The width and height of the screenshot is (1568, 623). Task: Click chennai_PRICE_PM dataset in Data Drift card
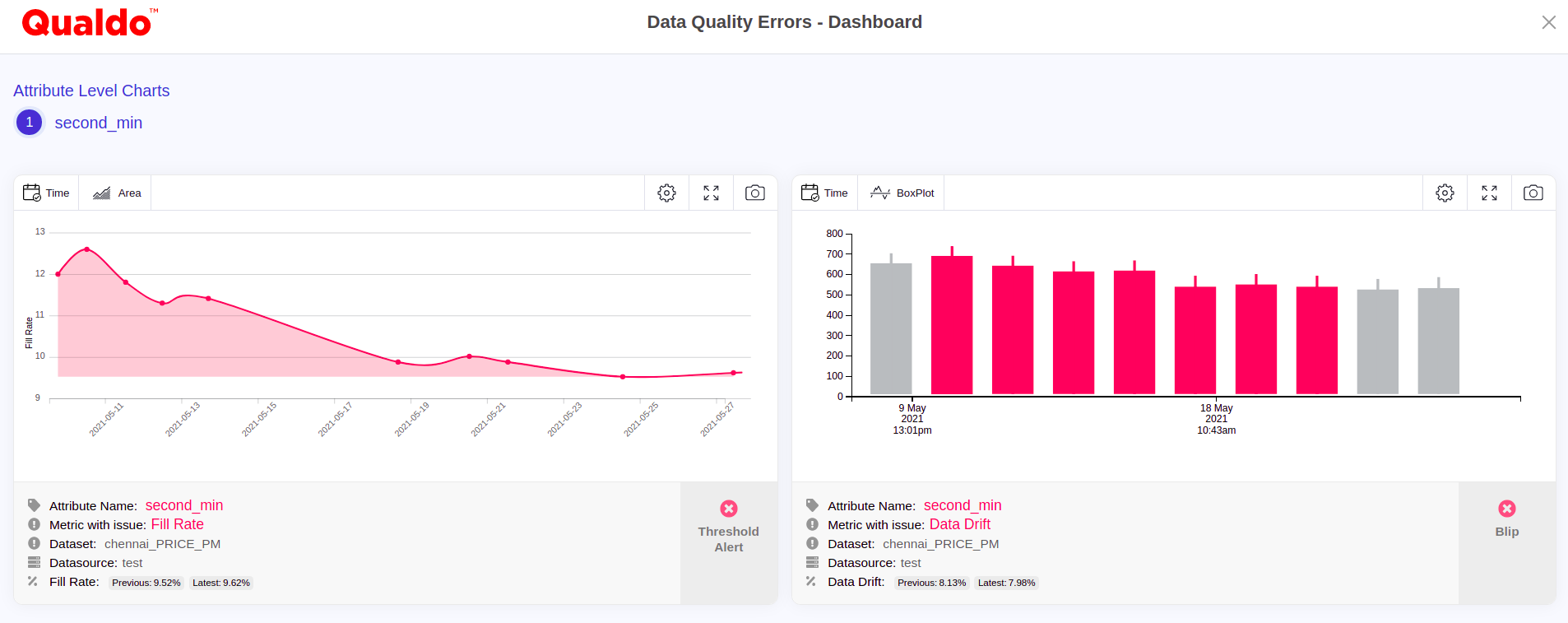point(941,544)
